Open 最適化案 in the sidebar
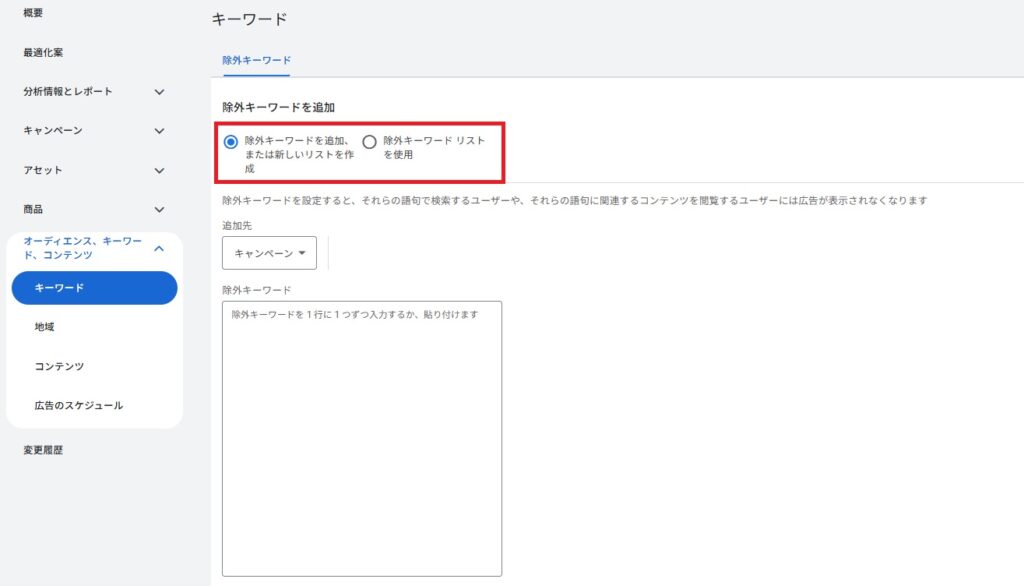 pyautogui.click(x=43, y=52)
